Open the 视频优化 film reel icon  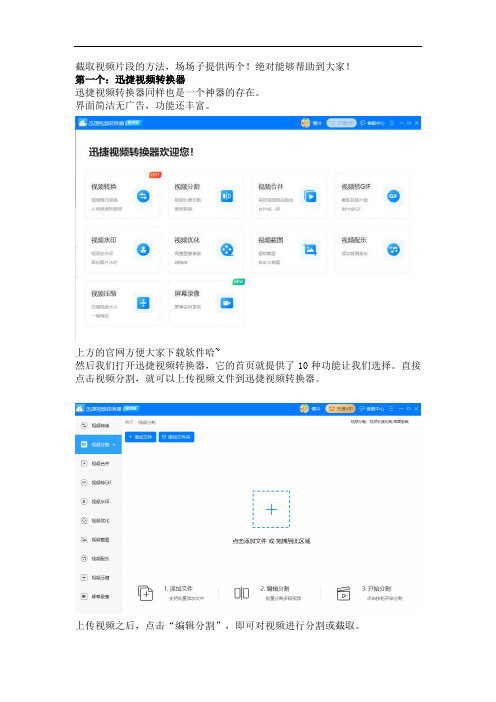point(227,249)
